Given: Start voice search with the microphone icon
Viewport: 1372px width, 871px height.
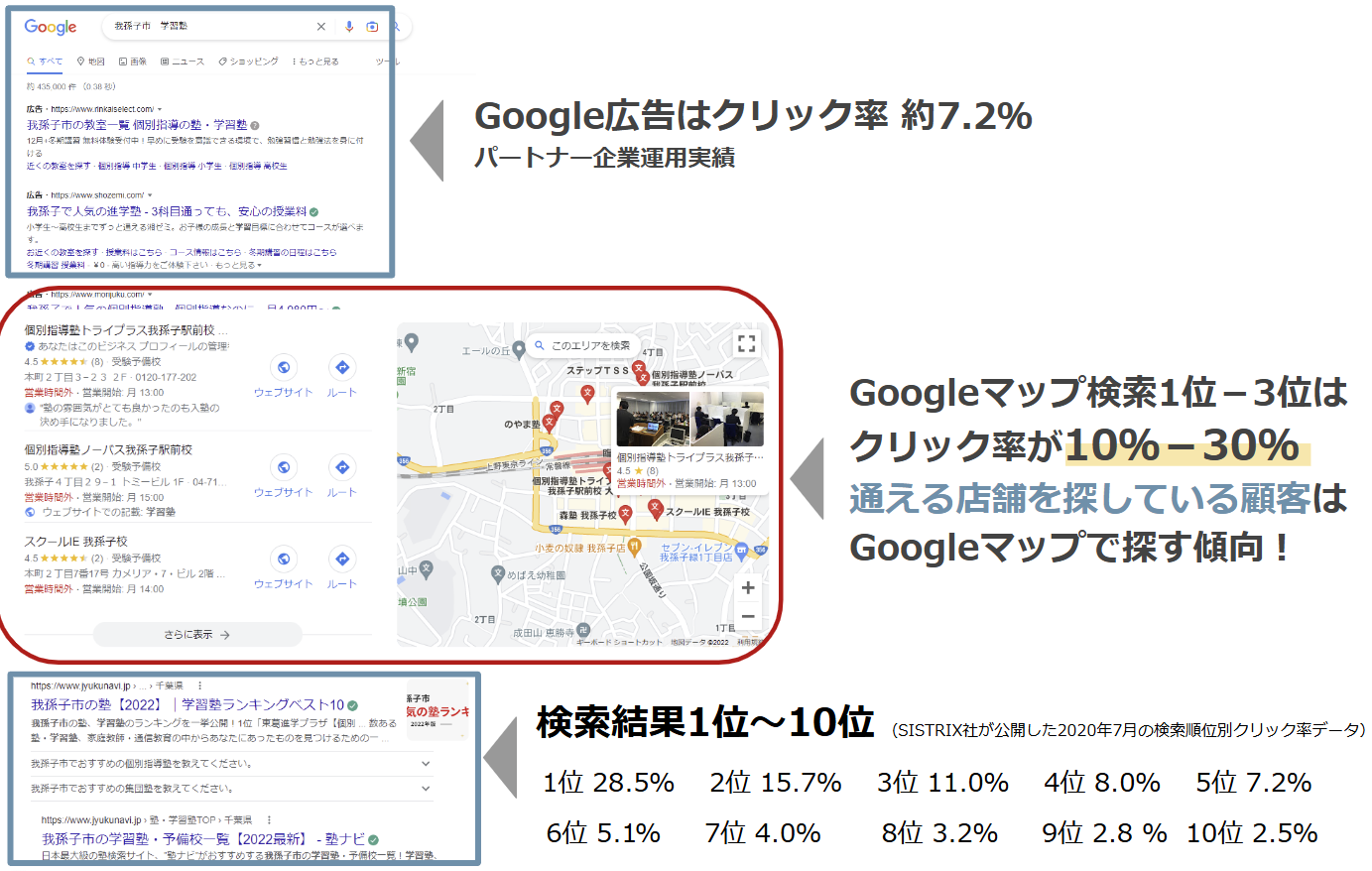Looking at the screenshot, I should point(349,27).
